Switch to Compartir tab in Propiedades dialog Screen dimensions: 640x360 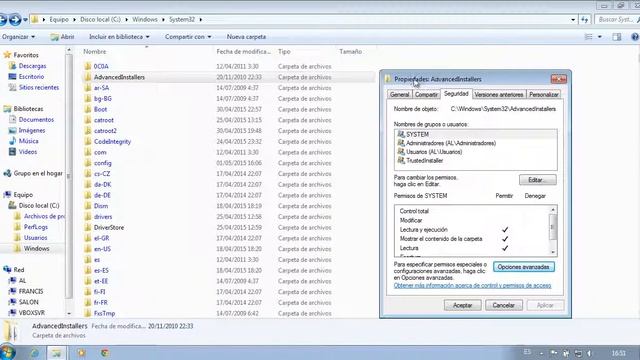point(426,94)
